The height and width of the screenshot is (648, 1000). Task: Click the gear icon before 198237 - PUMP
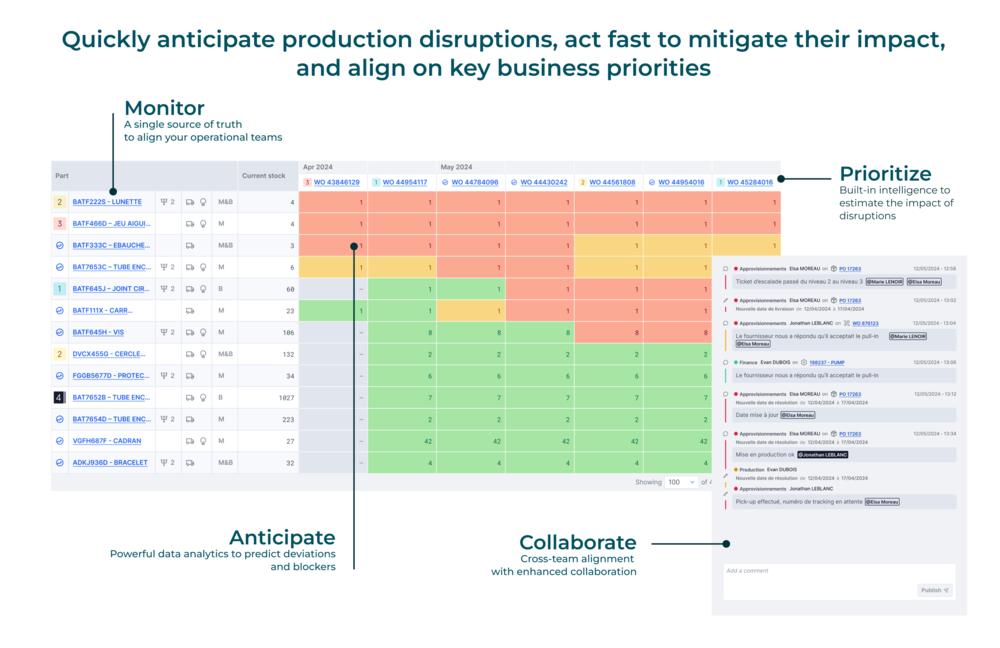pyautogui.click(x=805, y=363)
